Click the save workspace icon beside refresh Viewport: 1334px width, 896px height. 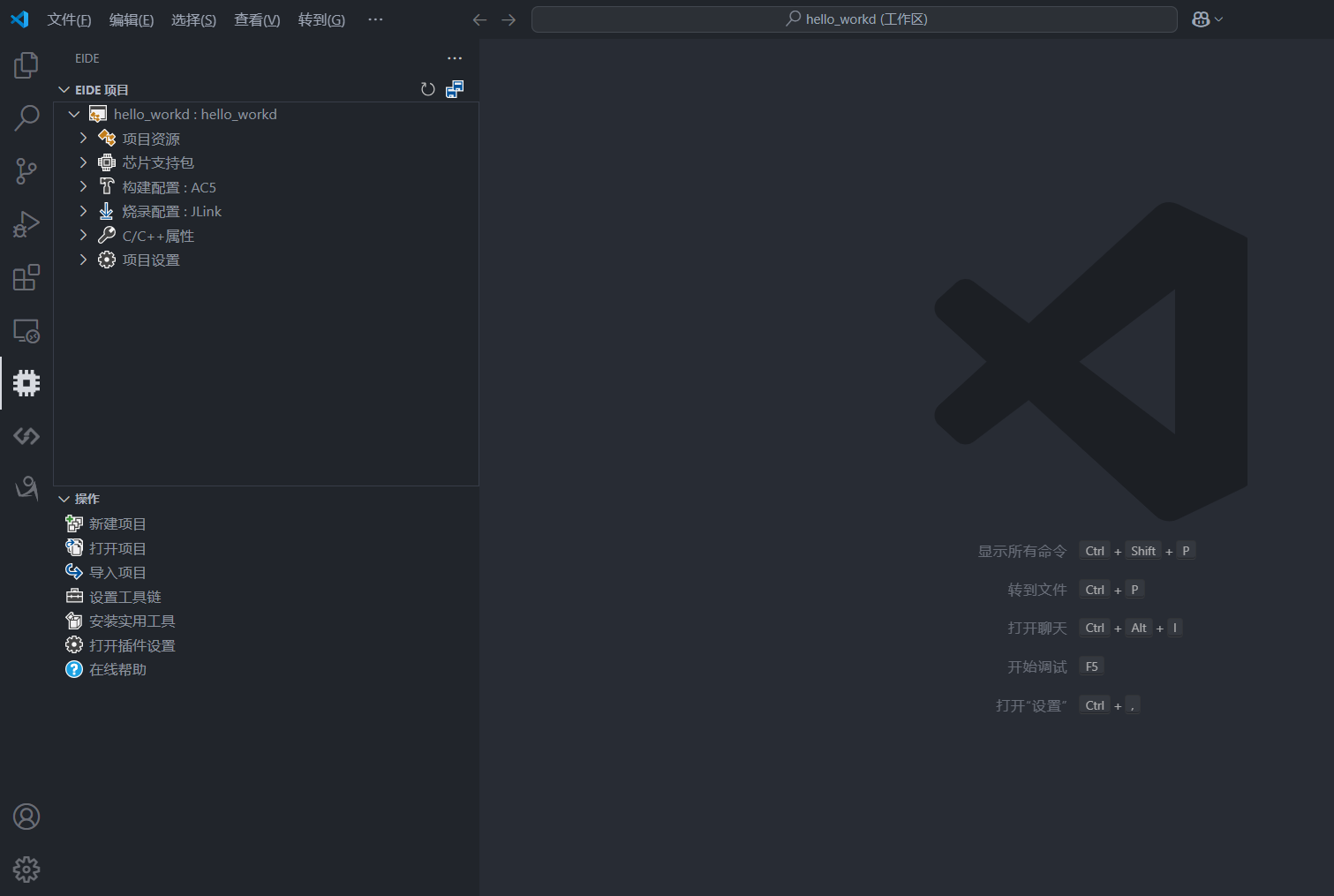pos(455,89)
